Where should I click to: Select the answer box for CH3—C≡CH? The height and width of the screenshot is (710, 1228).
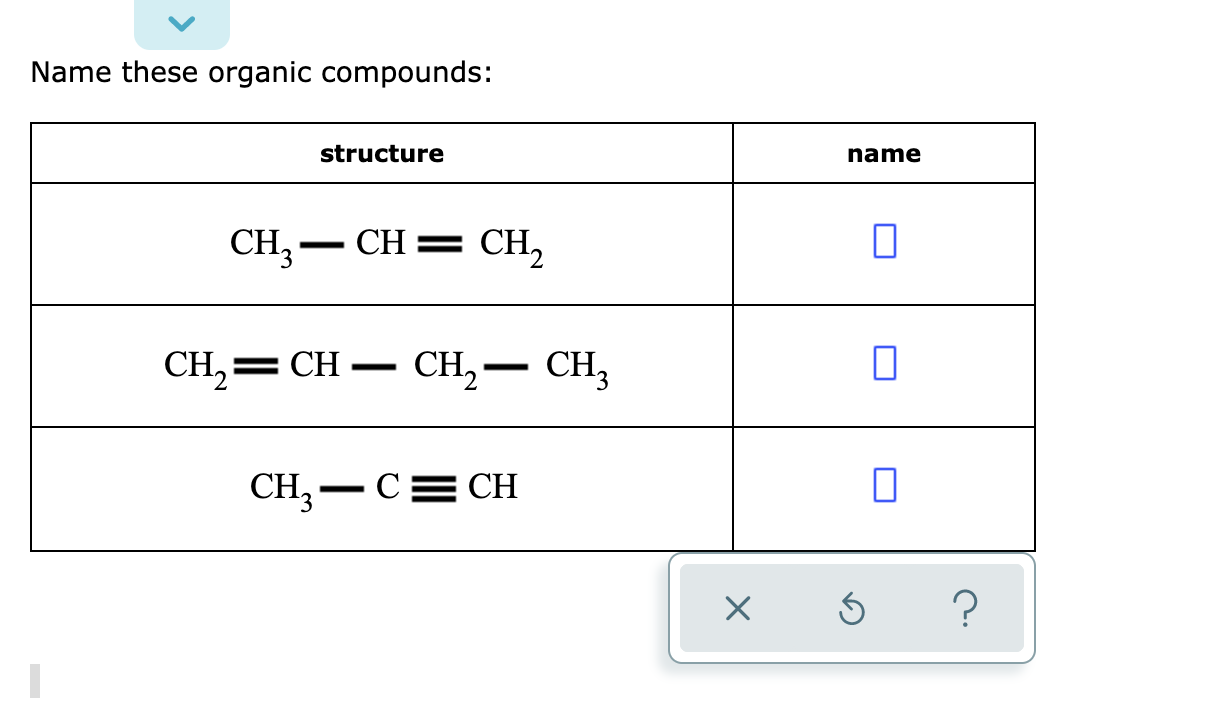(883, 487)
